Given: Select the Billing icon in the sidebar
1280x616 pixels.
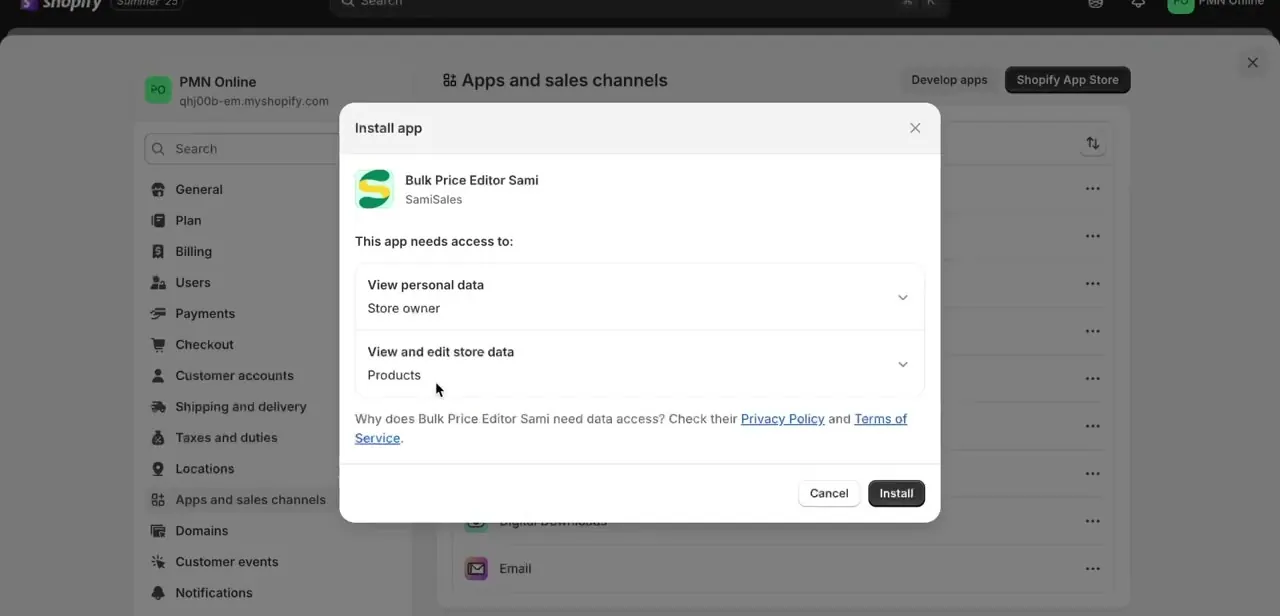Looking at the screenshot, I should (x=158, y=251).
